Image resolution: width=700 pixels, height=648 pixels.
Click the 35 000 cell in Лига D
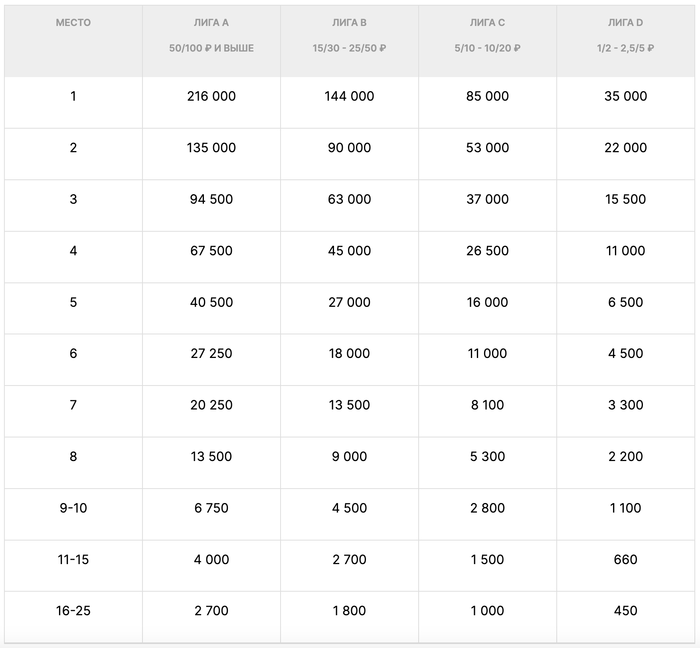click(x=626, y=97)
